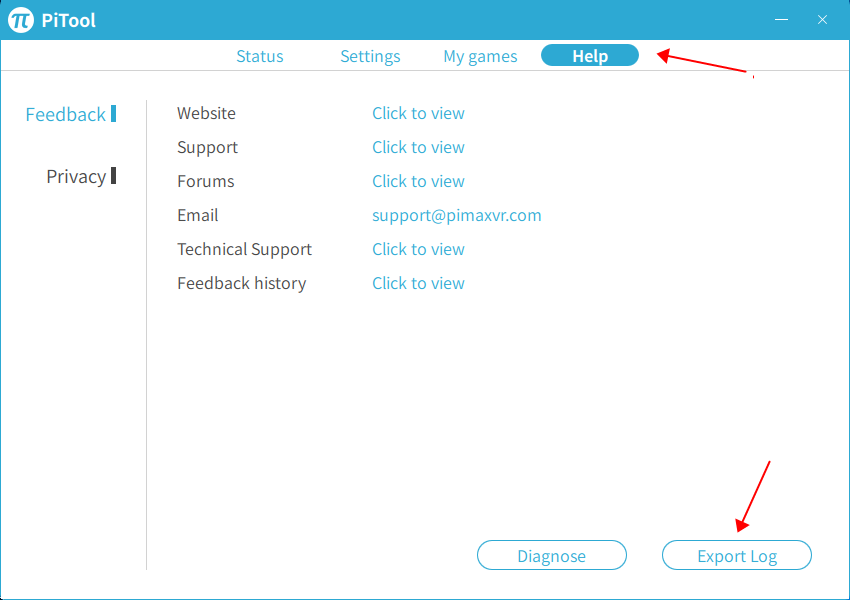Minimize the PiTool window

coord(781,20)
